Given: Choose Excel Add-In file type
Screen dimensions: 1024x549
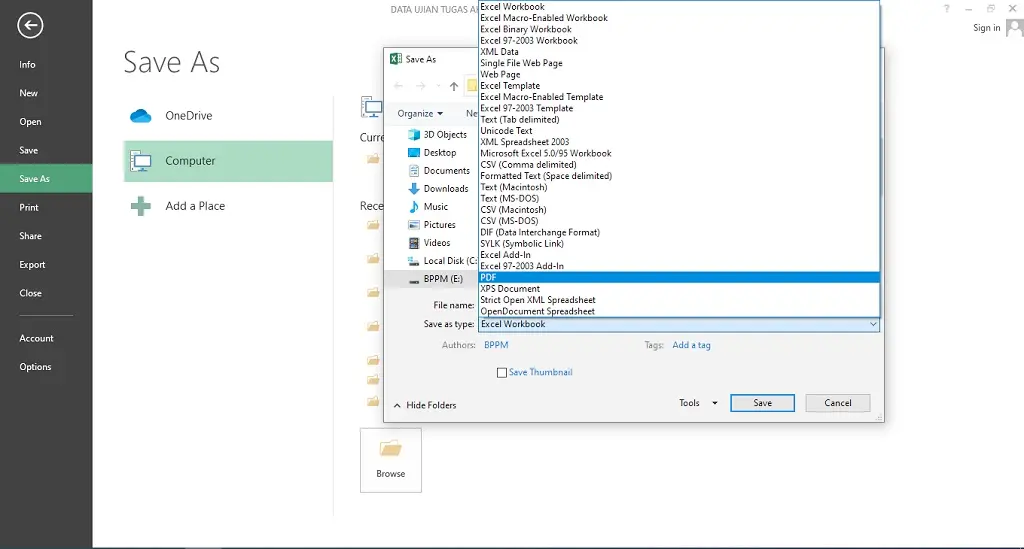Looking at the screenshot, I should [x=679, y=255].
